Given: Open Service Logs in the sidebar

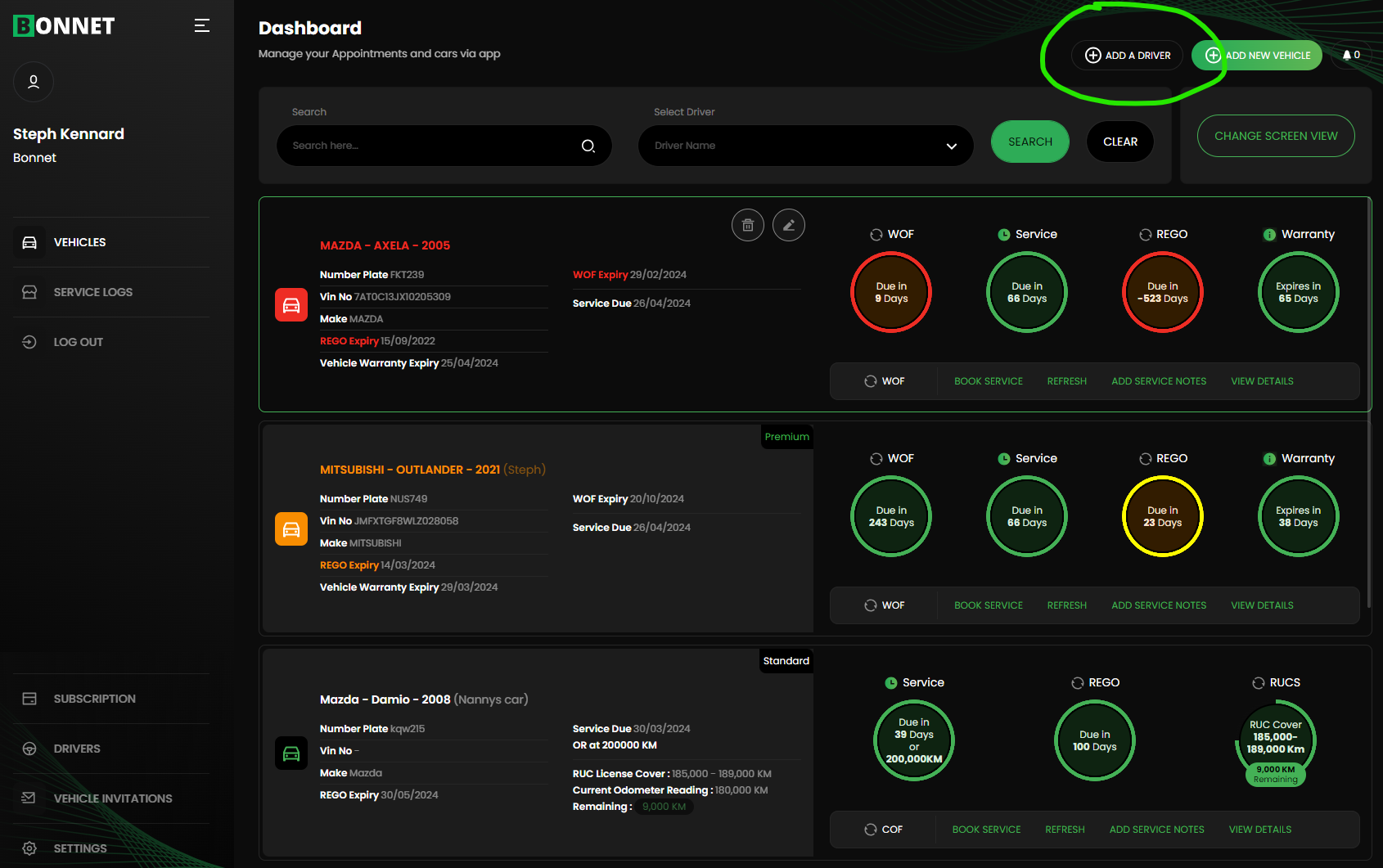Looking at the screenshot, I should click(111, 292).
